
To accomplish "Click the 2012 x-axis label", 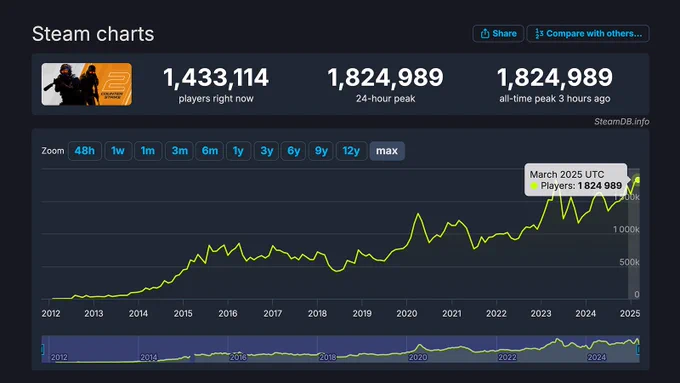I will [51, 314].
